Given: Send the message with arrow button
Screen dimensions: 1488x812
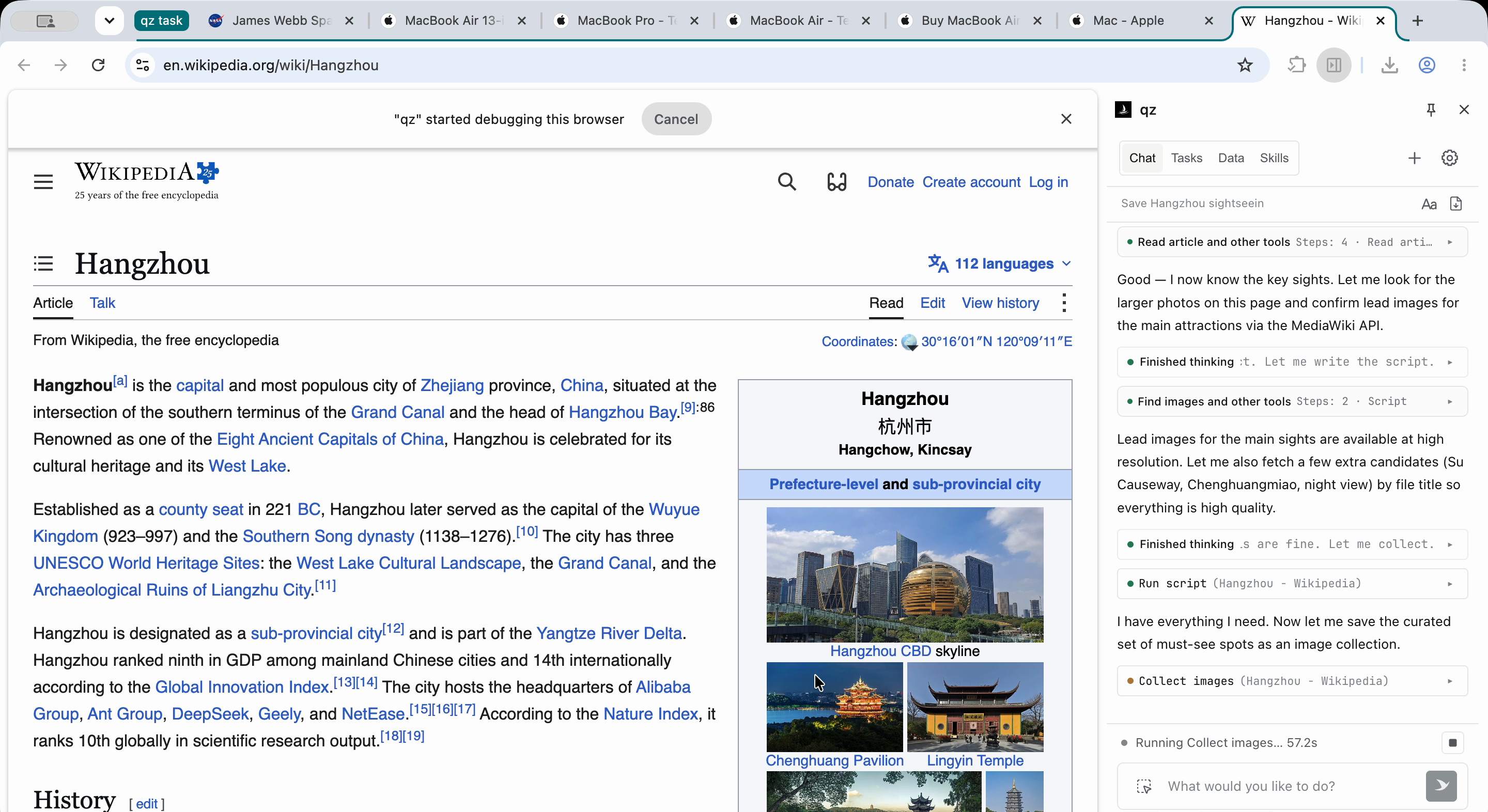Looking at the screenshot, I should click(1441, 786).
